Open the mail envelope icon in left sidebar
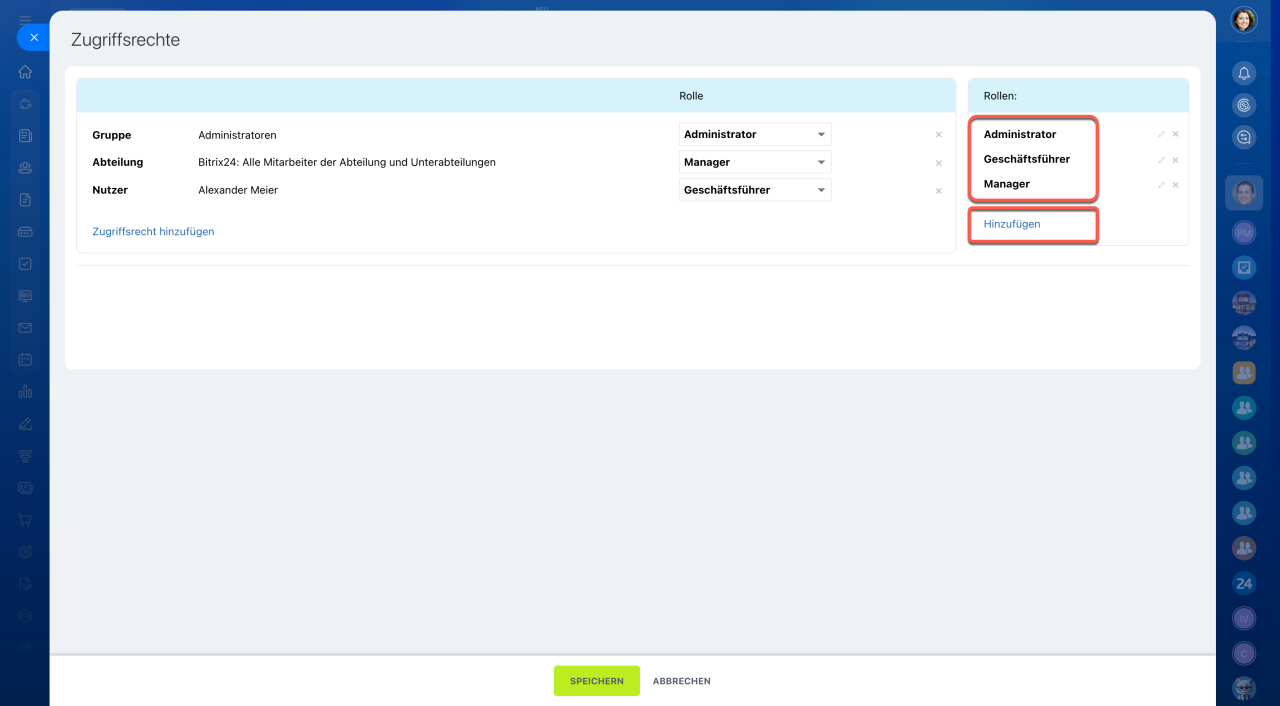 pyautogui.click(x=25, y=328)
